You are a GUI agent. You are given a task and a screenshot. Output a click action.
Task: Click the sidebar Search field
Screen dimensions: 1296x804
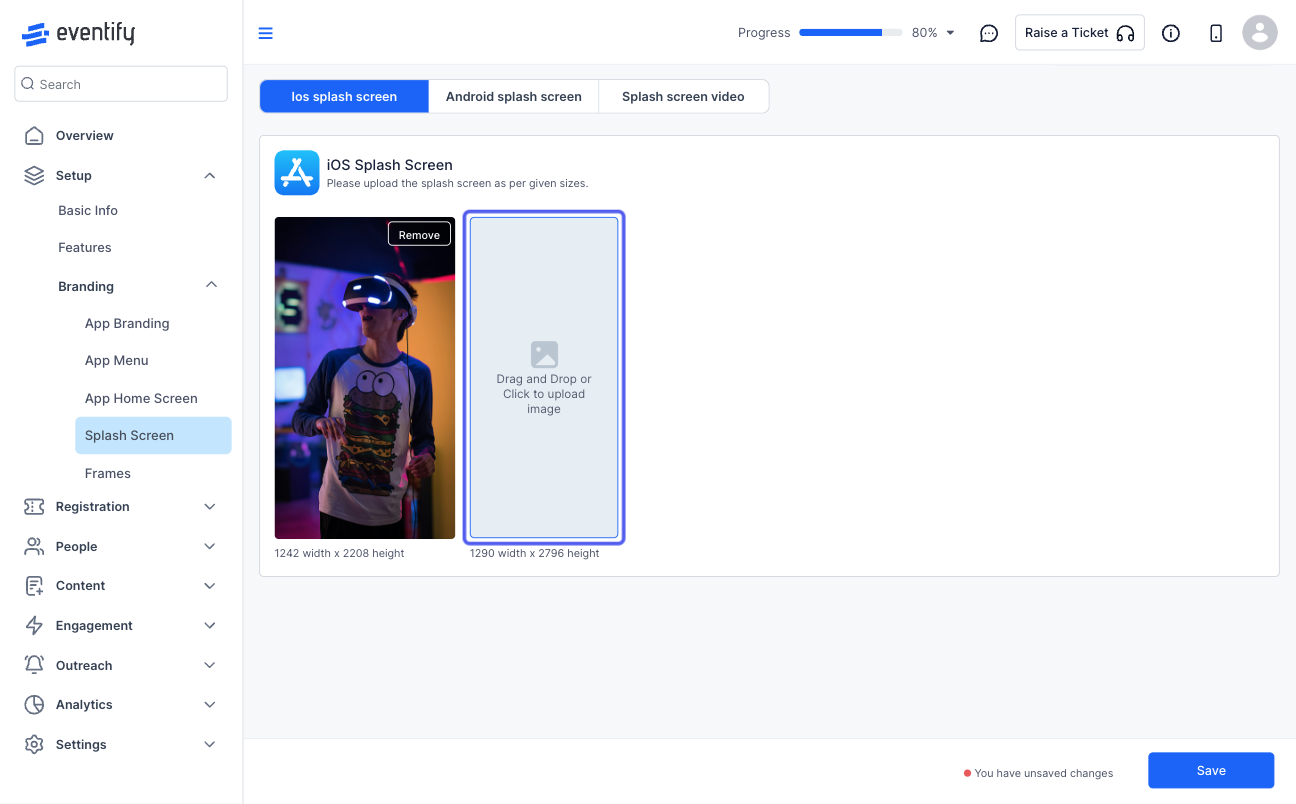(x=121, y=84)
